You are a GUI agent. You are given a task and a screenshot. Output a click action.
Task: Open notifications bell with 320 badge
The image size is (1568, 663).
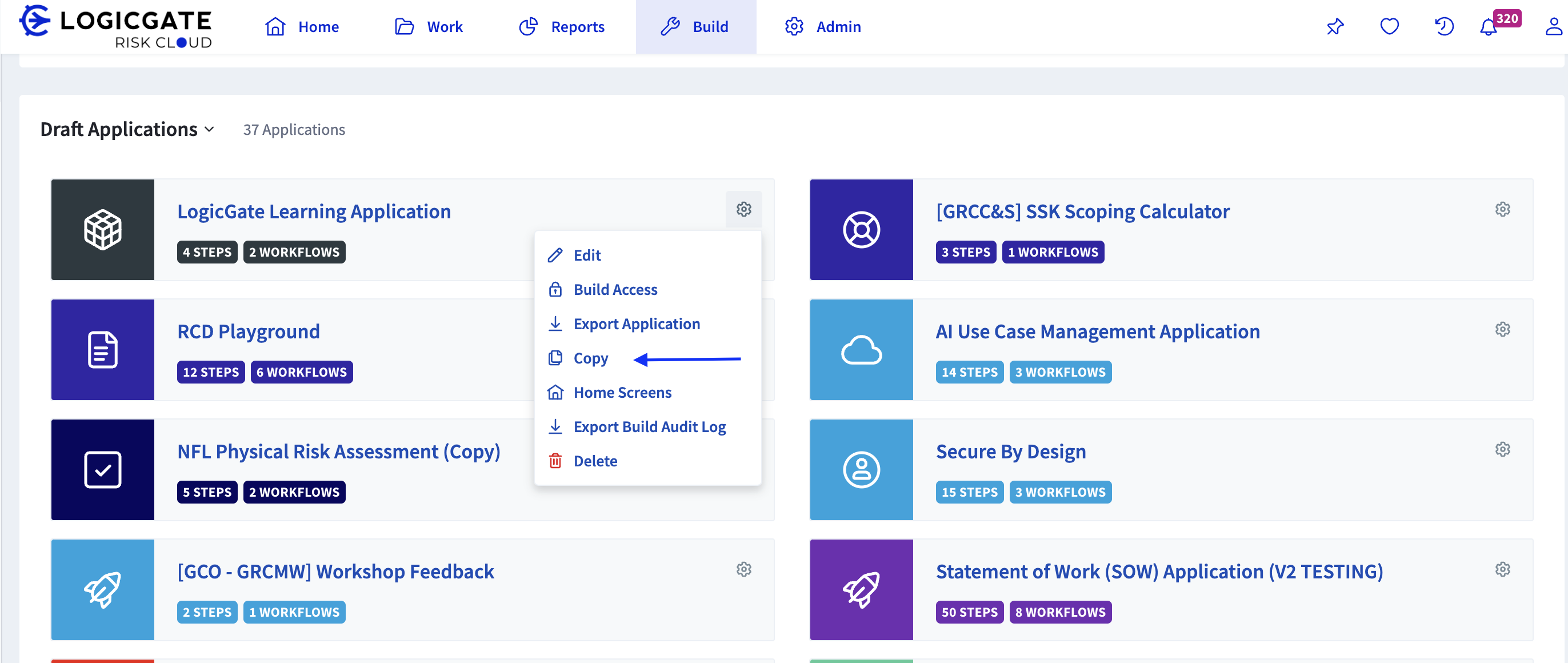coord(1489,27)
